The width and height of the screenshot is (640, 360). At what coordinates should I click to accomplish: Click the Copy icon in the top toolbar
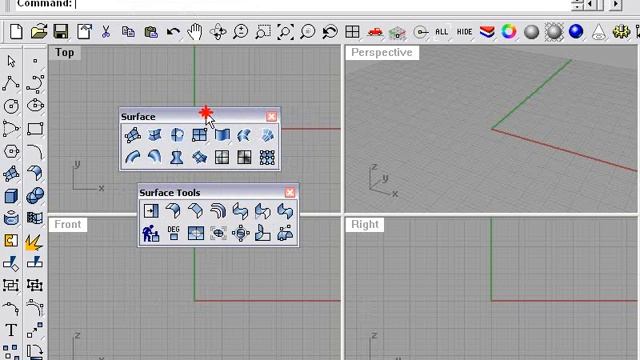tap(128, 31)
